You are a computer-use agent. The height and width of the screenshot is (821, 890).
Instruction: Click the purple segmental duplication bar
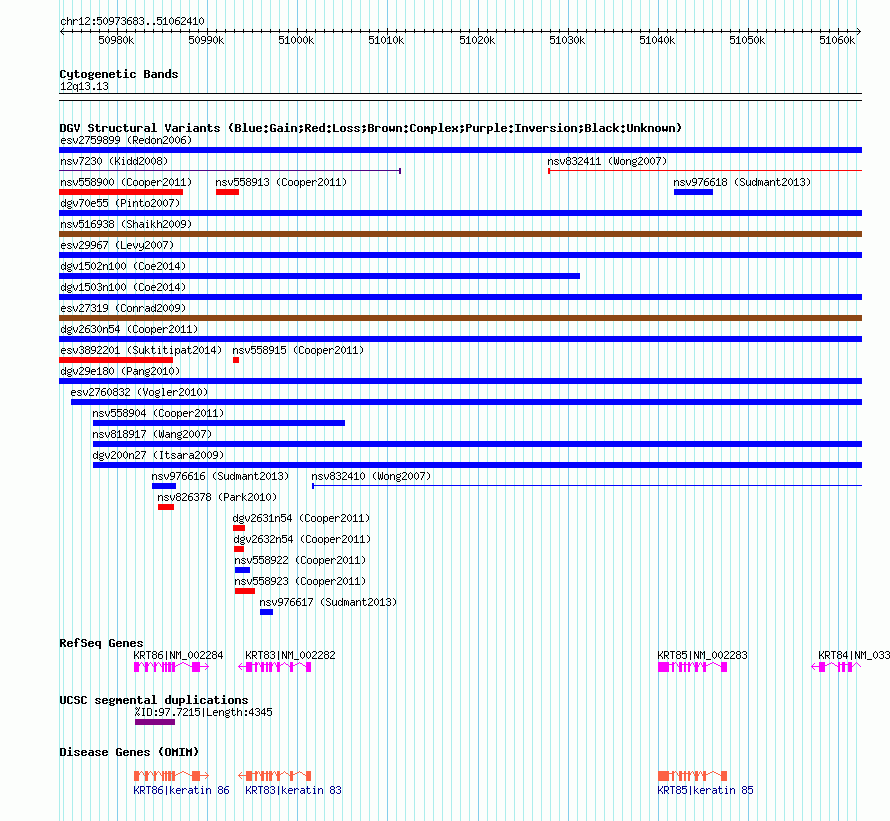point(155,722)
